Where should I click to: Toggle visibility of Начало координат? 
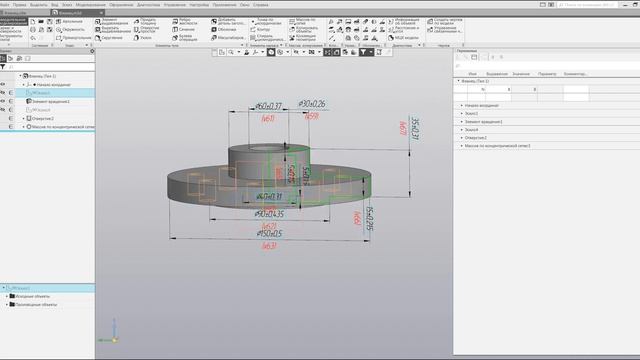click(3, 84)
